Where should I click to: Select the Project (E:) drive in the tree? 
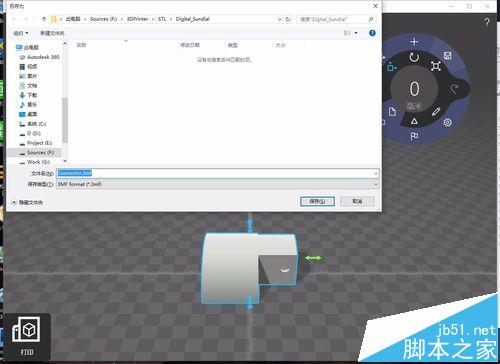tap(36, 143)
